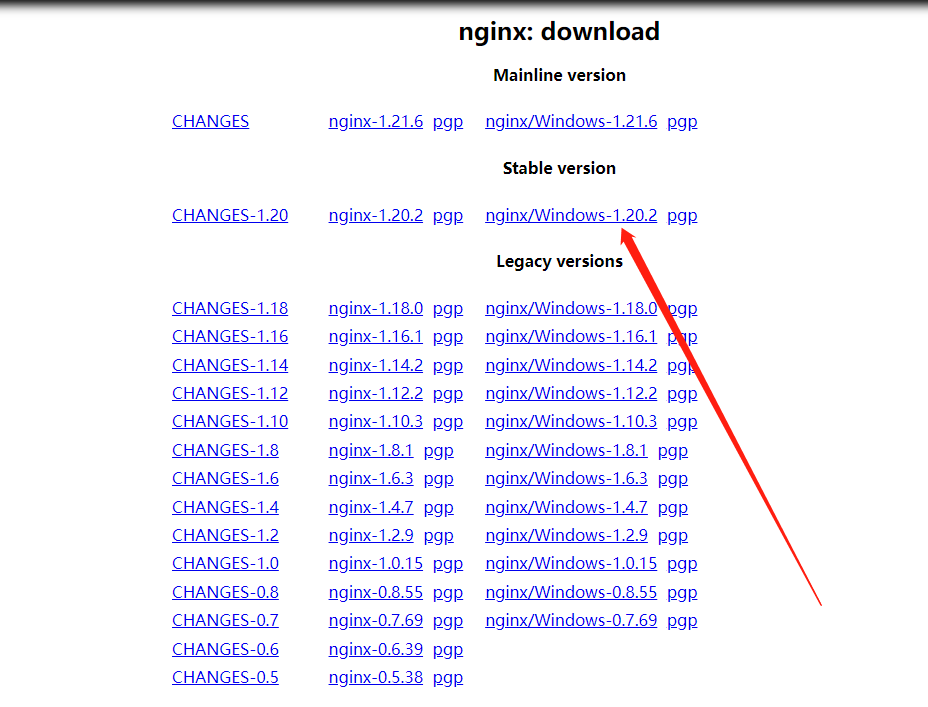Download nginx/Windows-1.14.2

click(571, 365)
